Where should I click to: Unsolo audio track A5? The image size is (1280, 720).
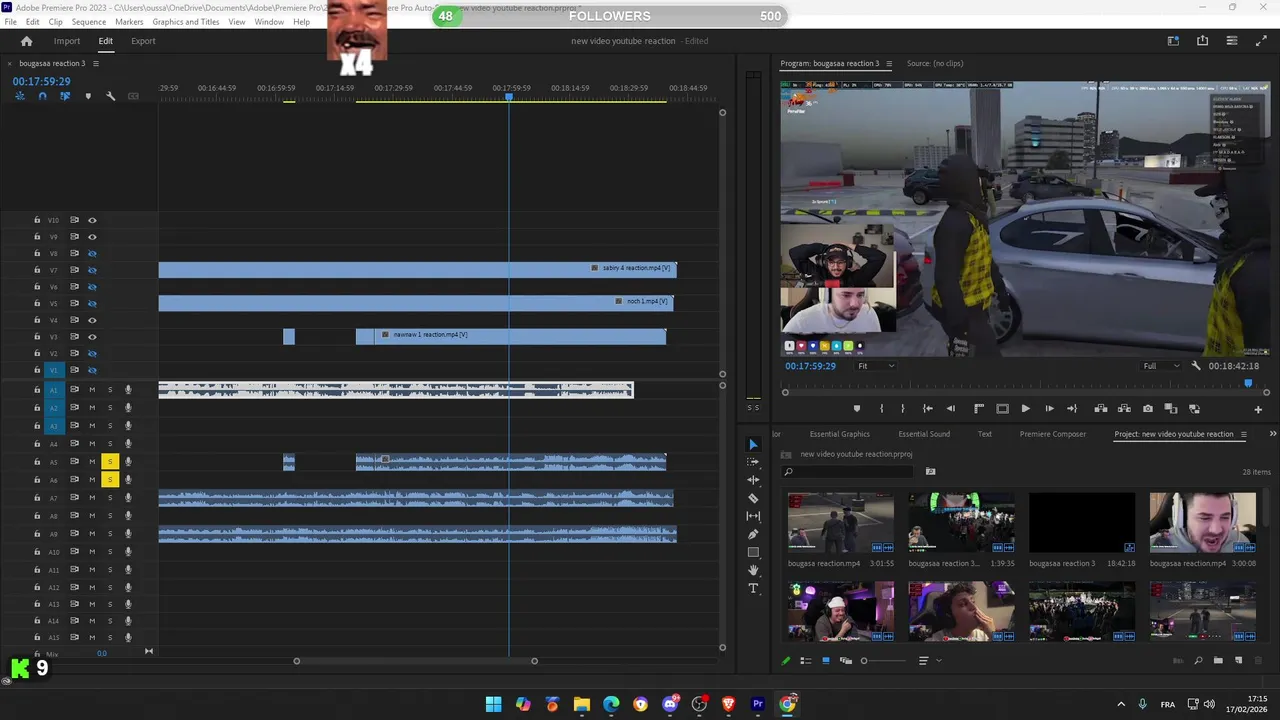(110, 462)
